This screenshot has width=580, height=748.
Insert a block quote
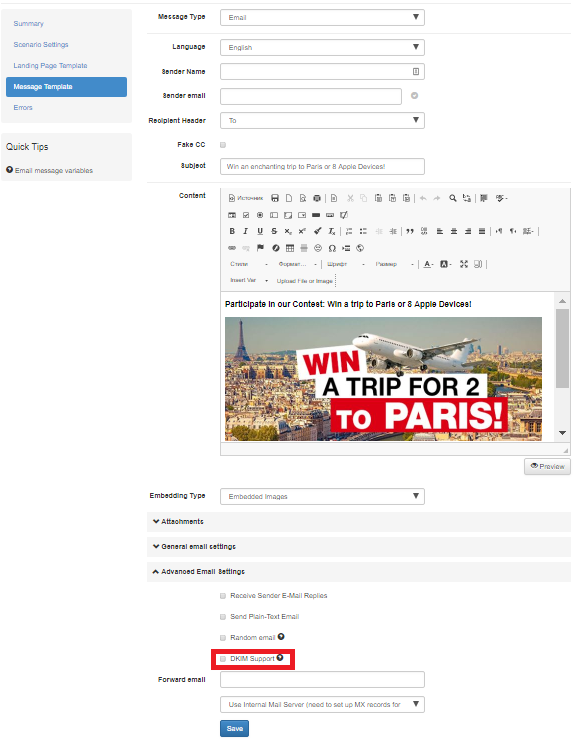(410, 231)
